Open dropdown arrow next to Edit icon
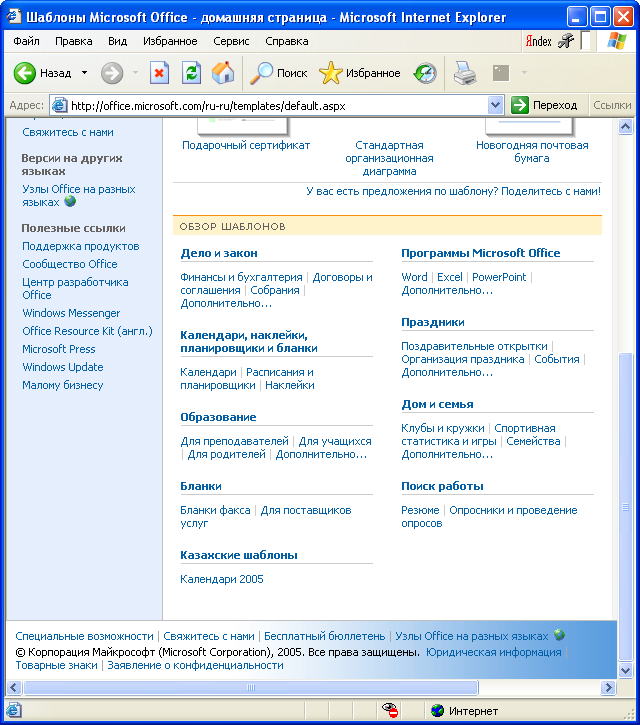Image resolution: width=640 pixels, height=725 pixels. pyautogui.click(x=524, y=73)
